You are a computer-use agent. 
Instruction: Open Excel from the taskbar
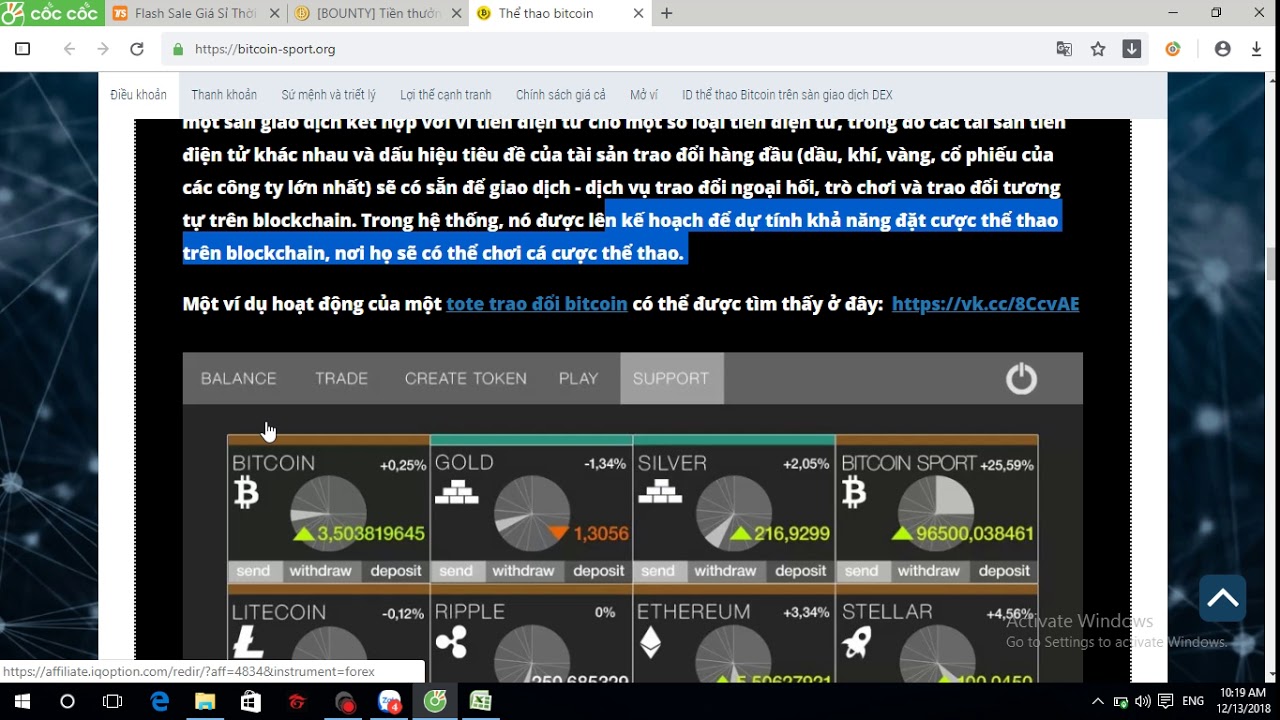pyautogui.click(x=481, y=702)
